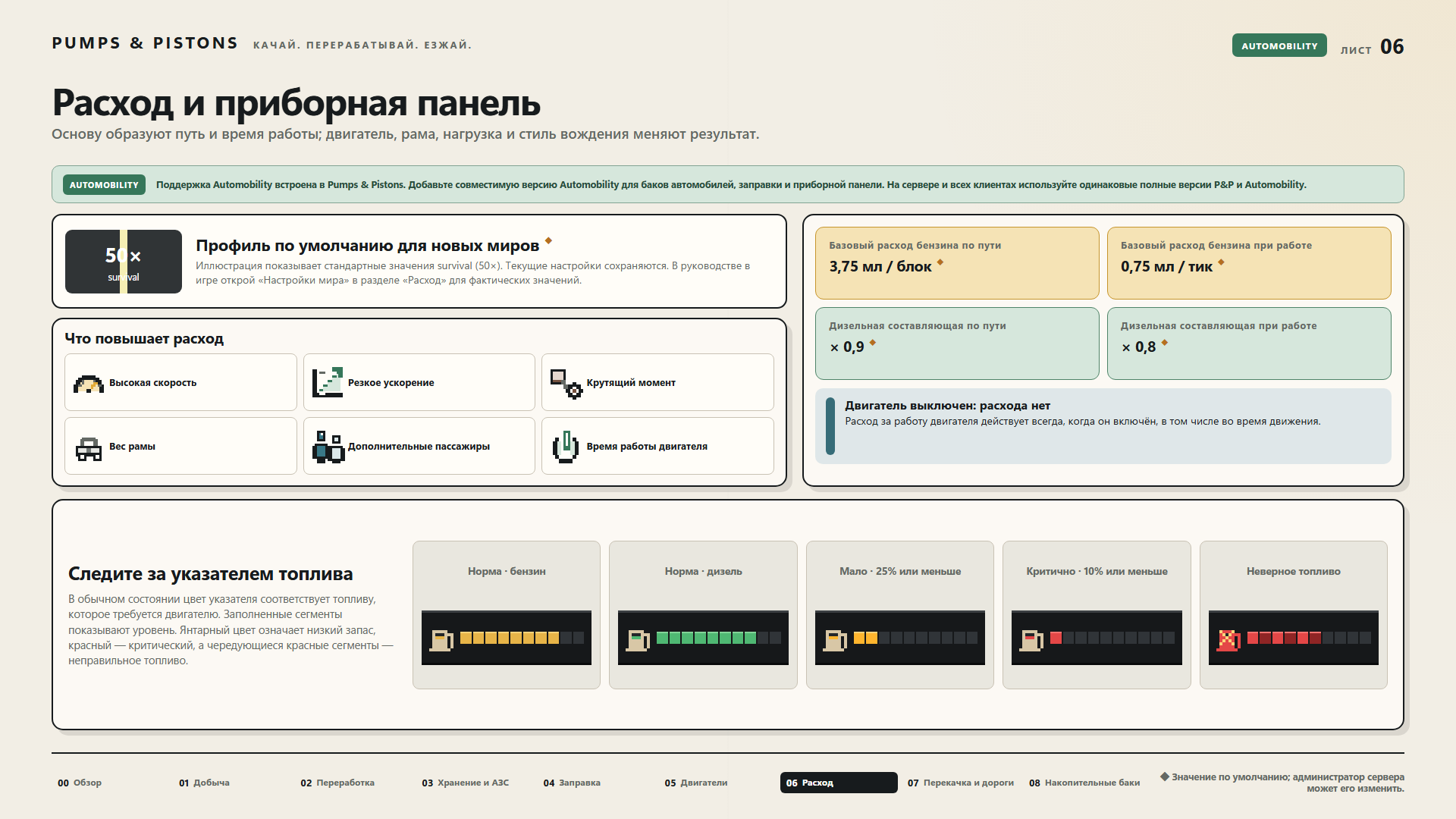This screenshot has height=819, width=1456.
Task: Click the Двигатель выключен: расхода нет note
Action: point(1103,426)
